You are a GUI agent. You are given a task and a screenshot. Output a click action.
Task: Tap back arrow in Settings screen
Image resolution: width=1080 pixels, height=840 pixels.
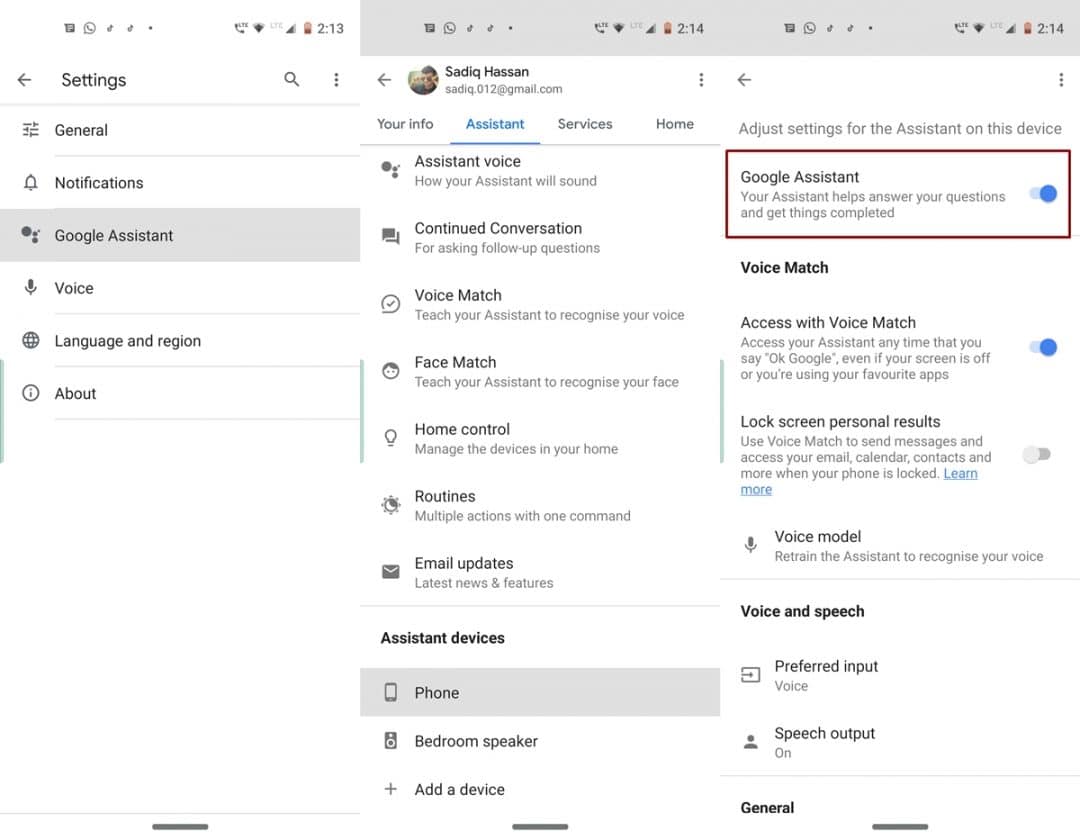[x=25, y=80]
